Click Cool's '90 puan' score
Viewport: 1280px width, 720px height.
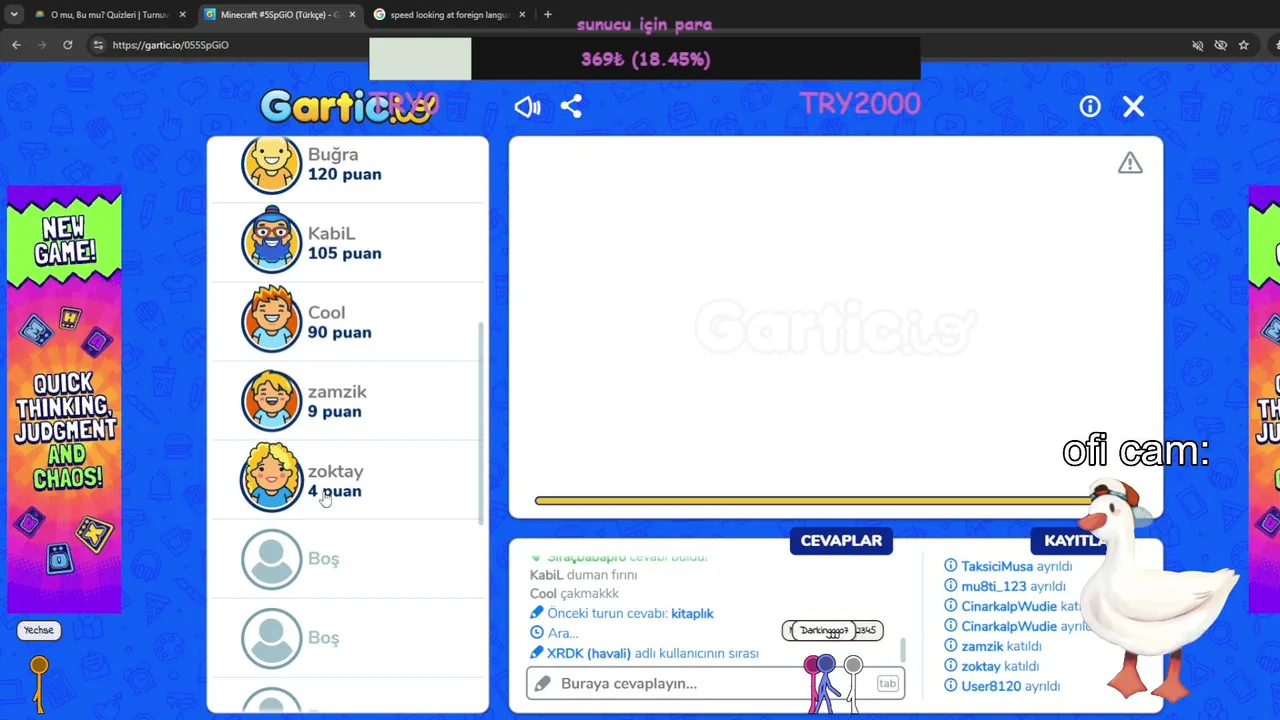click(x=339, y=332)
